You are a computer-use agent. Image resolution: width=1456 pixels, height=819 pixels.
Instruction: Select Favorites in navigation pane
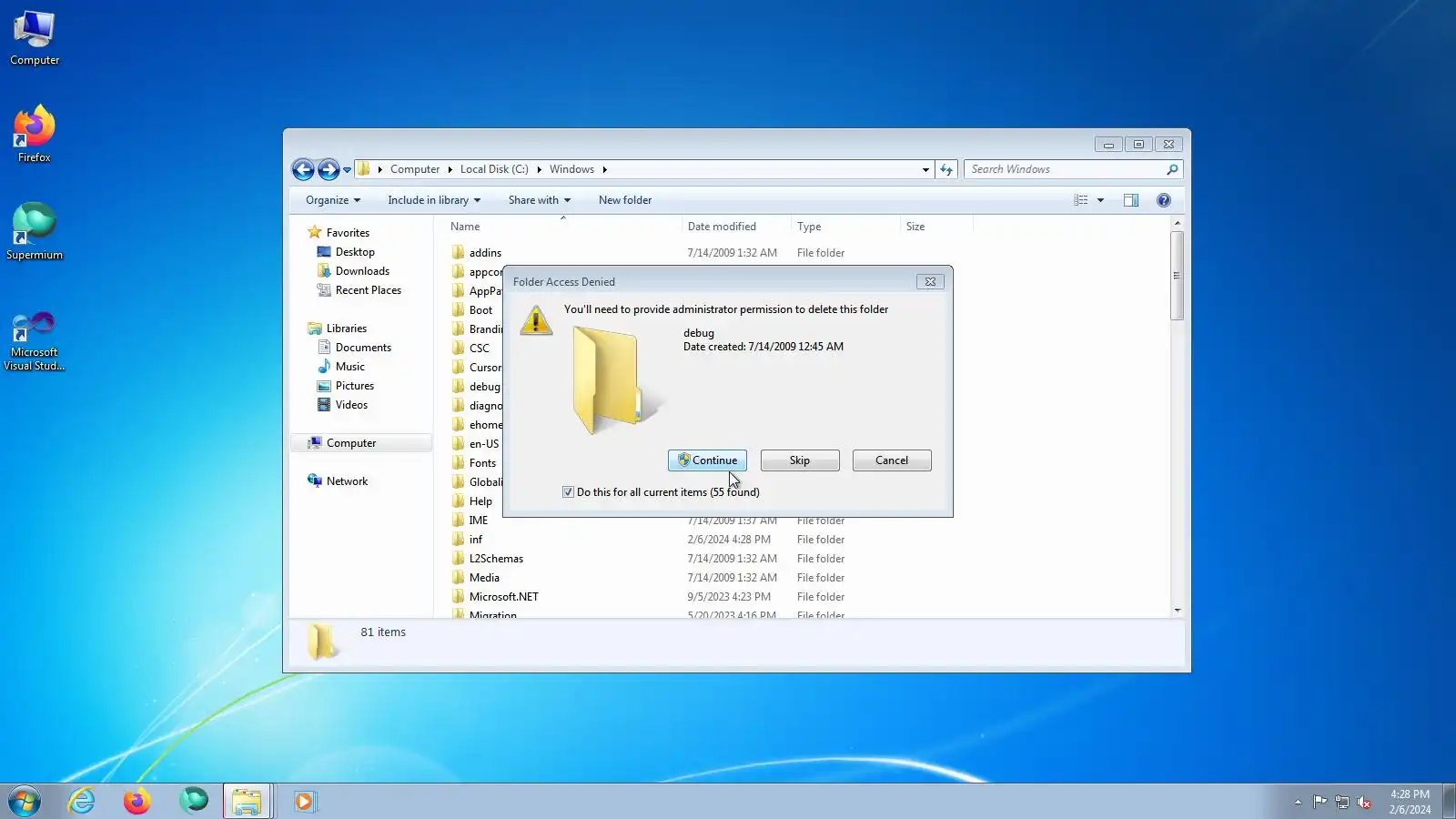point(348,233)
